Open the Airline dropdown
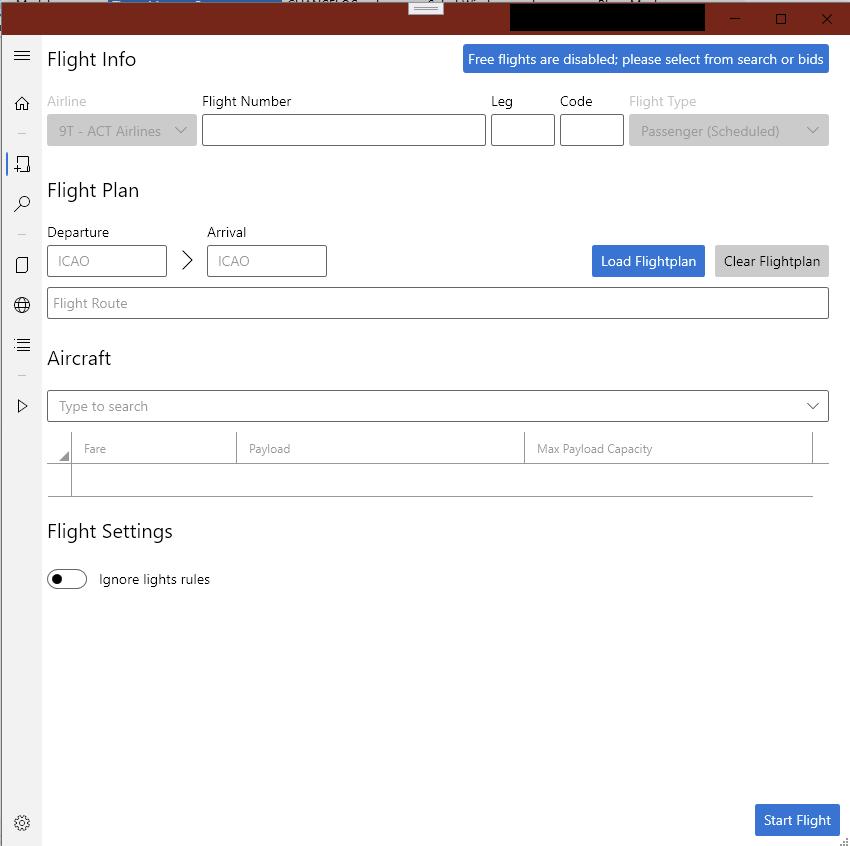This screenshot has height=846, width=850. coord(121,130)
